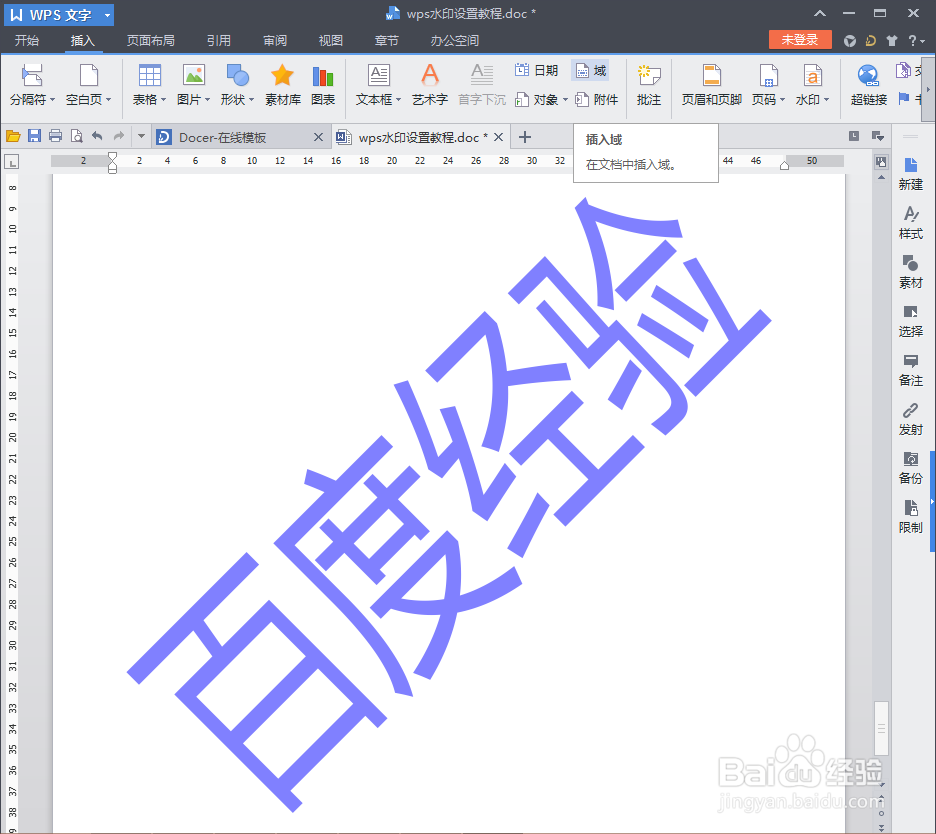The image size is (936, 834).
Task: Open header and footer (页眉和页脚)
Action: (x=712, y=85)
